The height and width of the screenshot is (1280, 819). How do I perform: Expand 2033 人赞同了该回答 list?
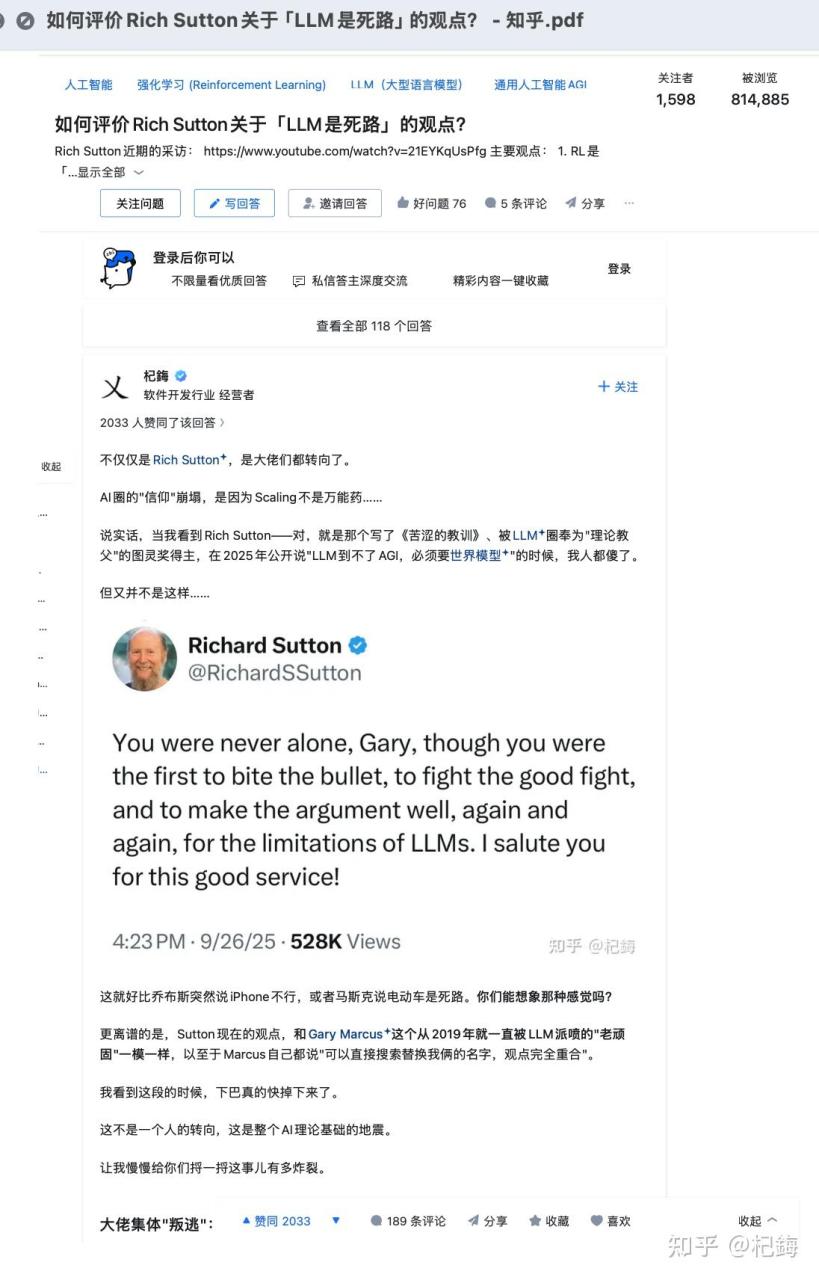162,423
